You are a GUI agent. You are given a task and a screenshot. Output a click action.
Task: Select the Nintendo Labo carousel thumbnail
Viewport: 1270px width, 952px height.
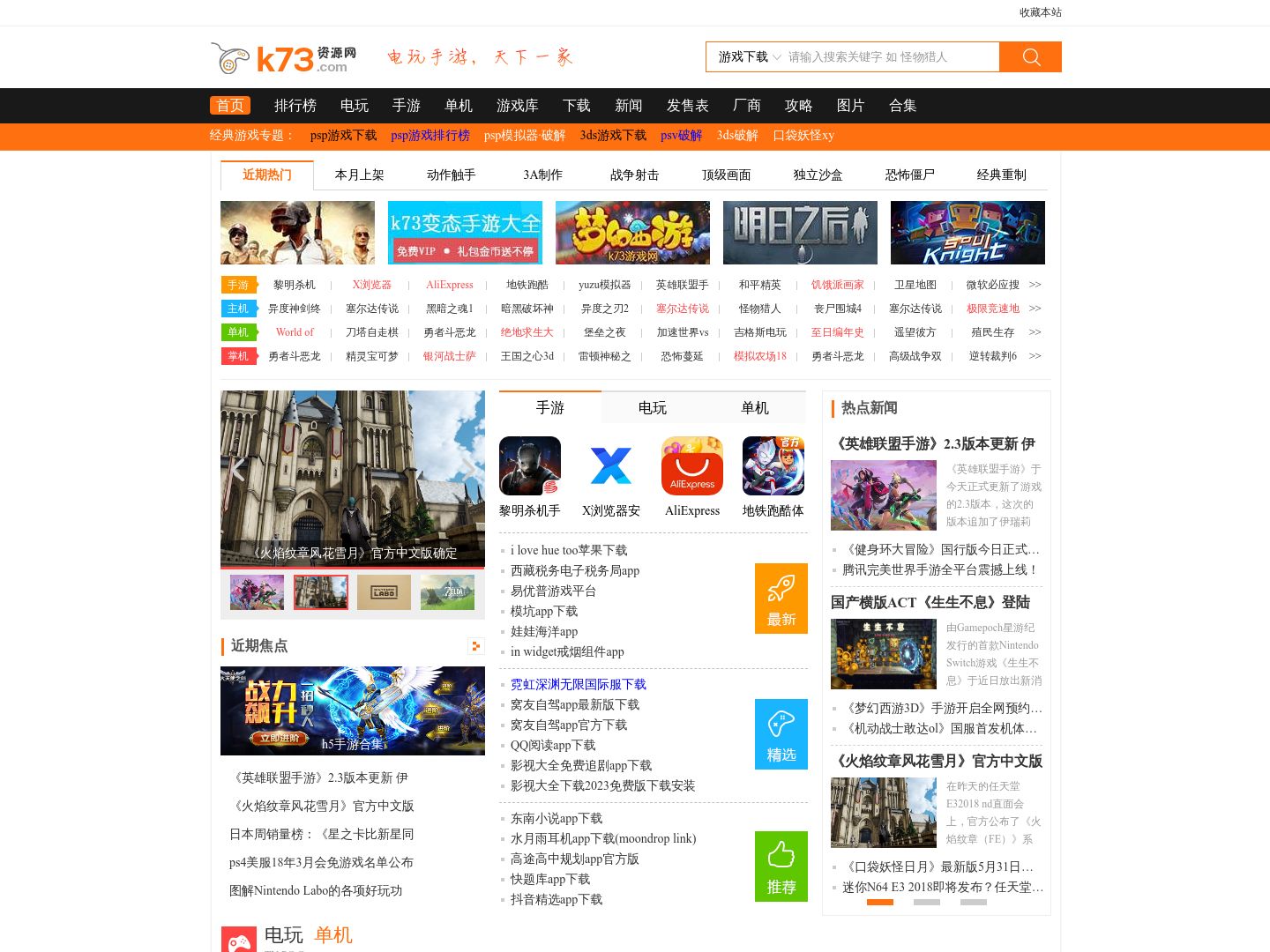[384, 592]
